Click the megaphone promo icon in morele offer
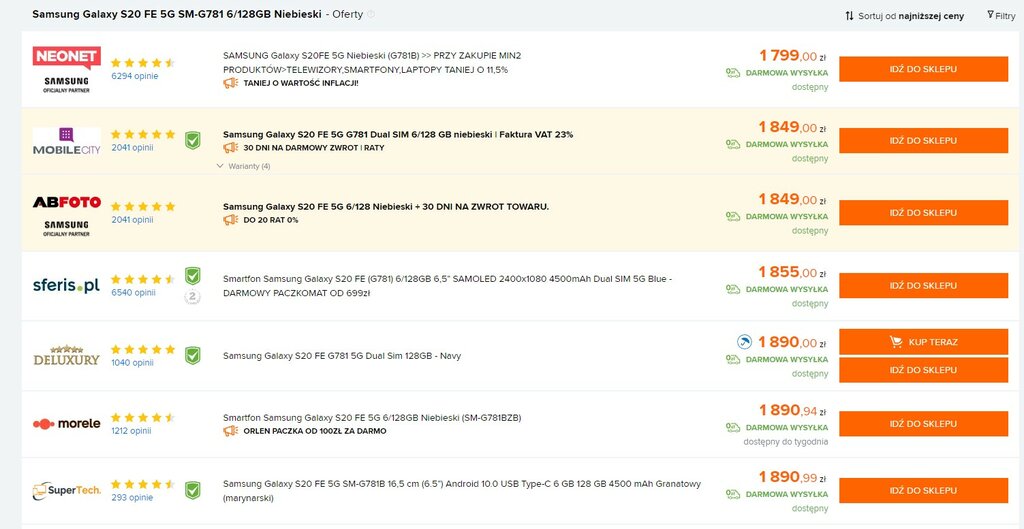 [231, 431]
